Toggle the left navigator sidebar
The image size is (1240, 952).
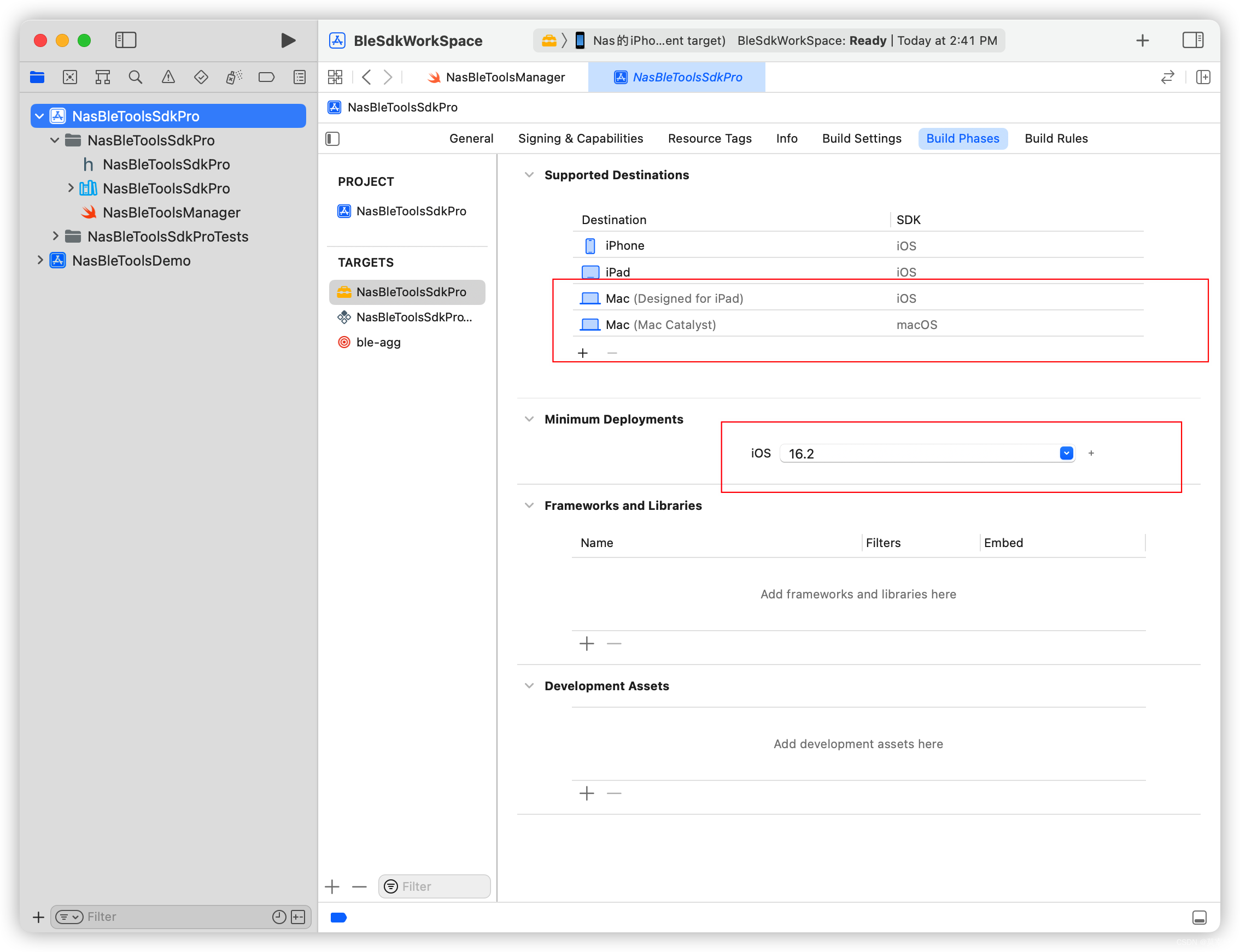pyautogui.click(x=125, y=40)
